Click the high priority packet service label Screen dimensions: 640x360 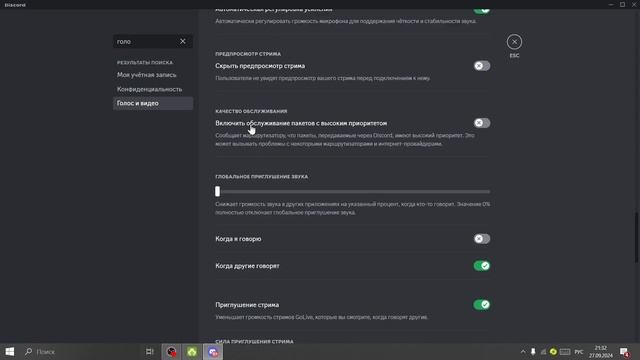pos(301,123)
